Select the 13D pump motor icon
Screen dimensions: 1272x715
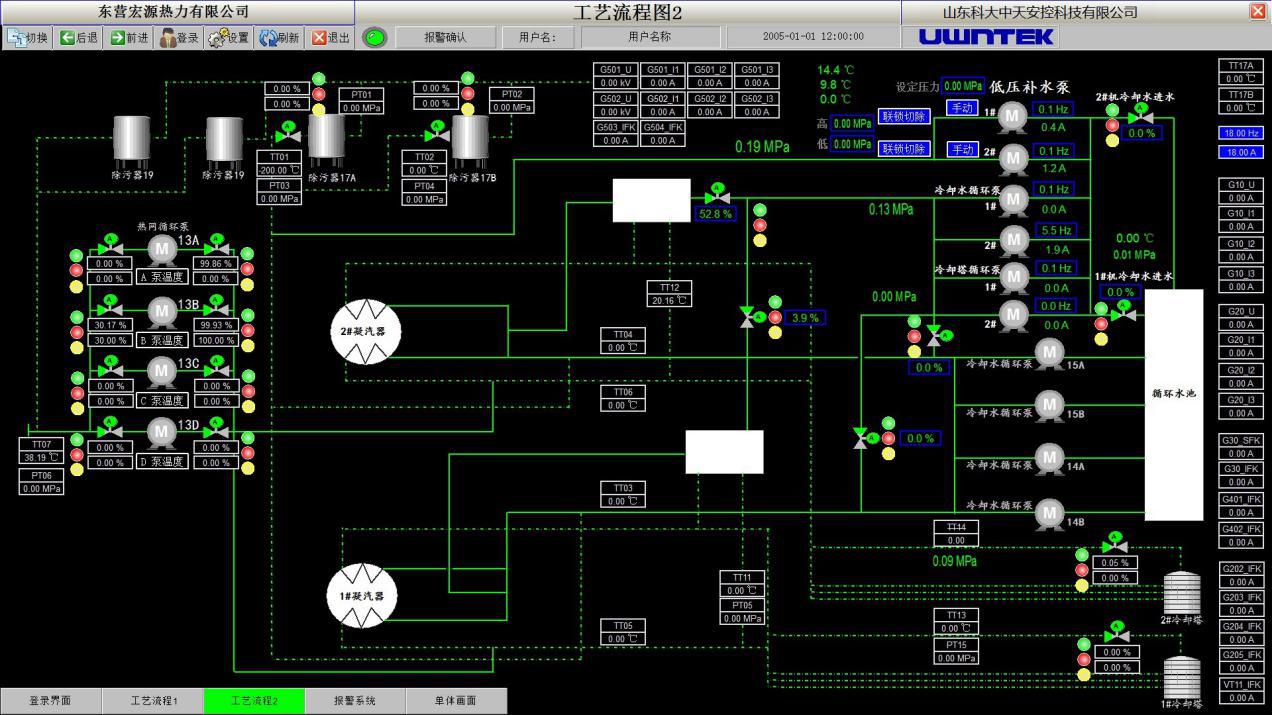point(162,431)
